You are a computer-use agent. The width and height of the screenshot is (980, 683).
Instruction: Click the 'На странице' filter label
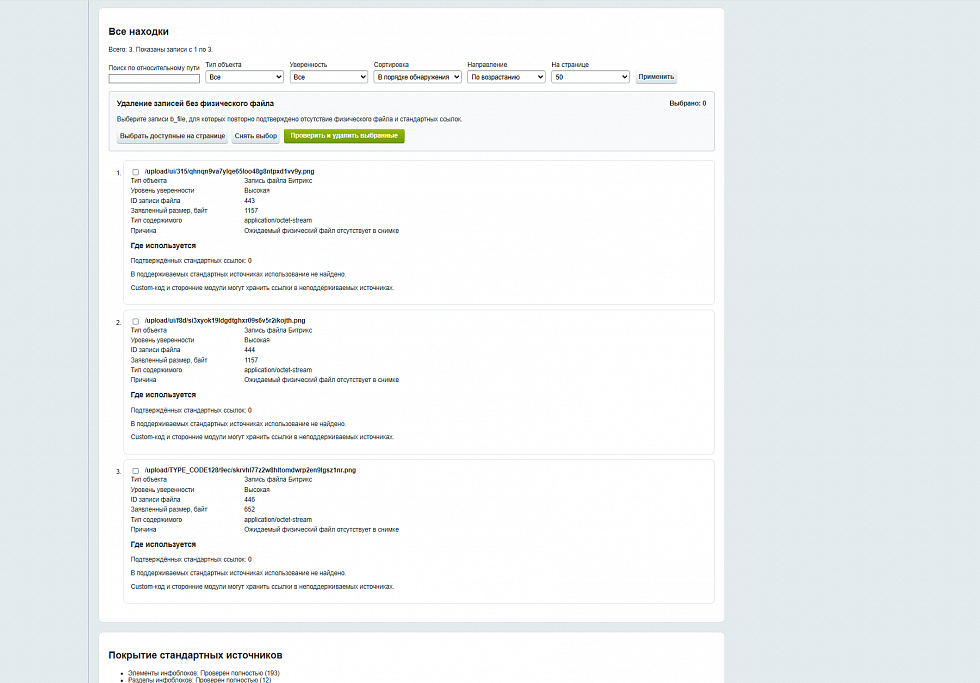570,64
